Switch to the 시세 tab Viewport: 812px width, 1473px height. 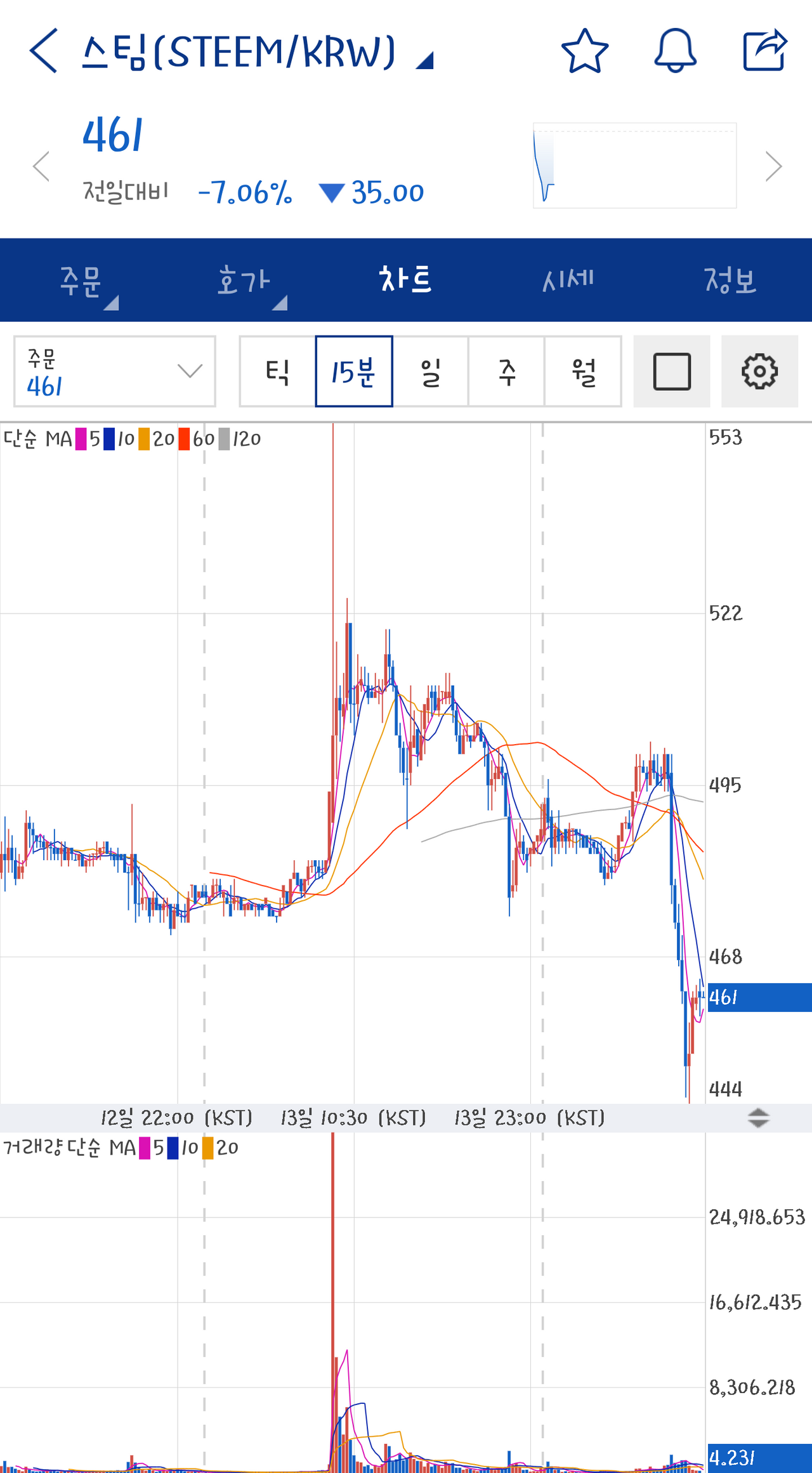pyautogui.click(x=568, y=280)
